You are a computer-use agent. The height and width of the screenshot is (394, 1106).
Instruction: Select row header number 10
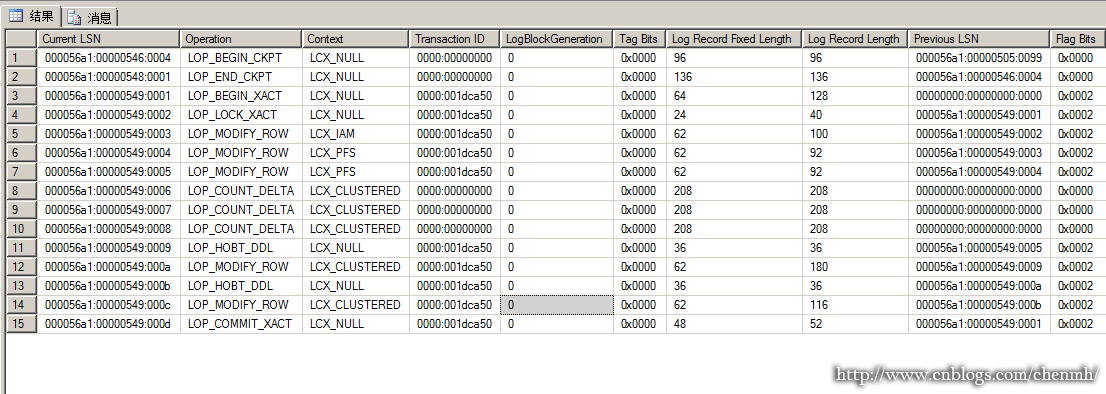coord(21,229)
